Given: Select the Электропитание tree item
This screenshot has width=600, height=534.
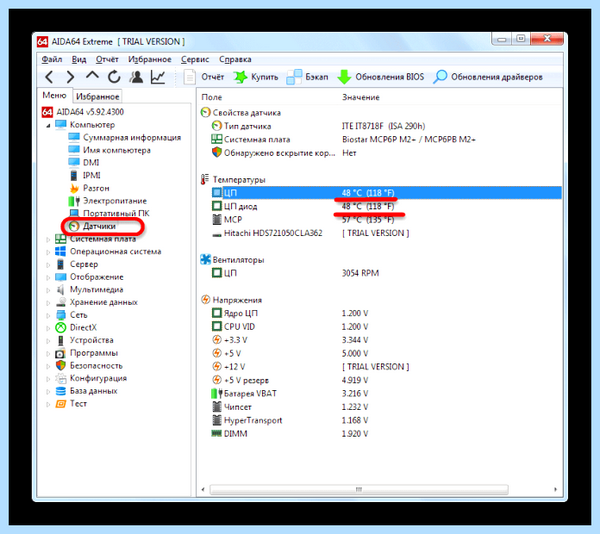Looking at the screenshot, I should coord(115,200).
